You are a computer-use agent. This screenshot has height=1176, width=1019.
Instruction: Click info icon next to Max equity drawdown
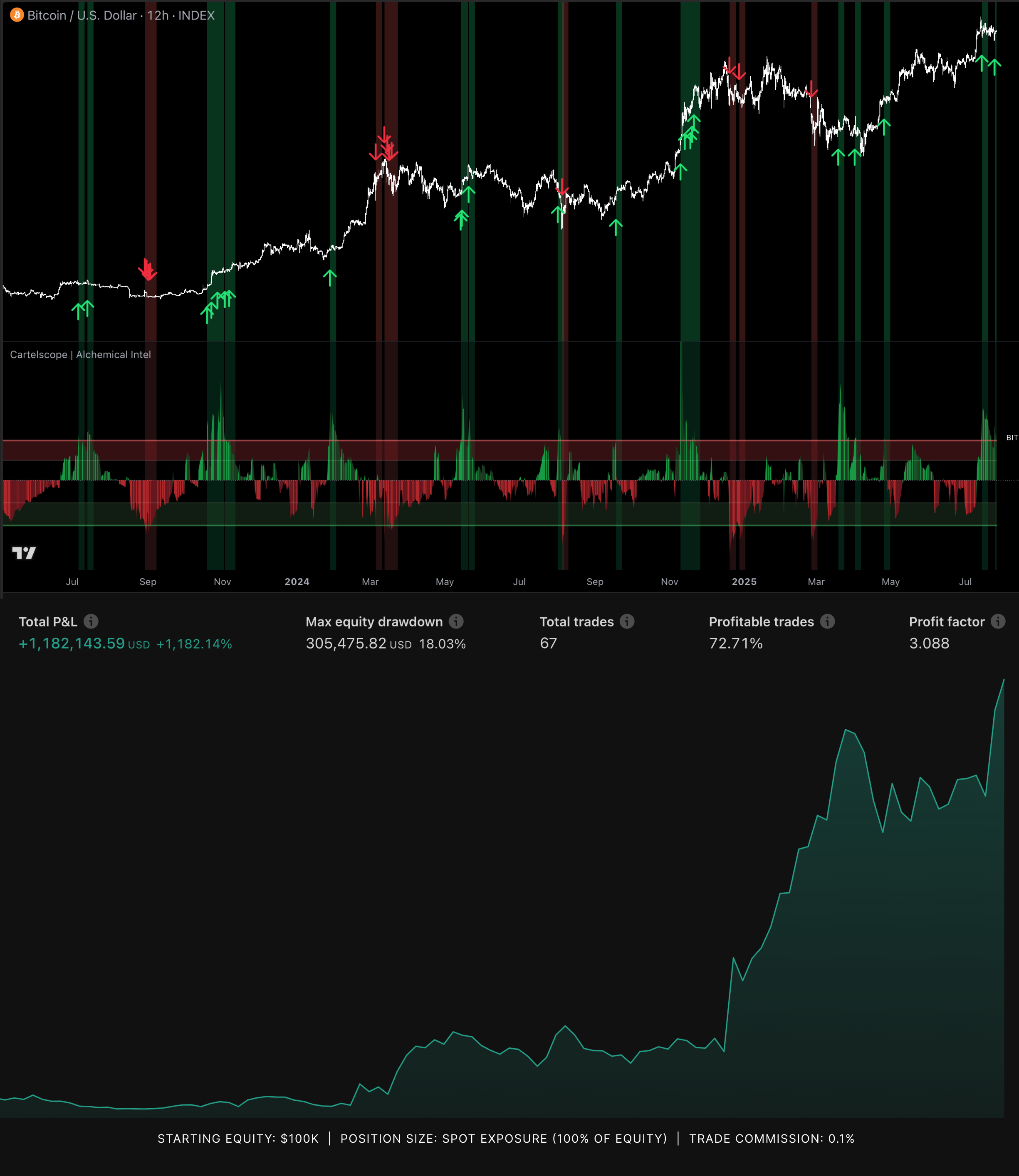[456, 621]
